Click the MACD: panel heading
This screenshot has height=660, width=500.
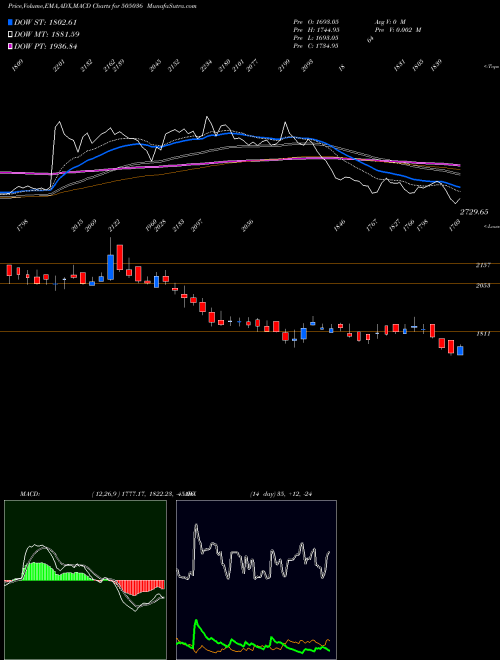pyautogui.click(x=30, y=494)
